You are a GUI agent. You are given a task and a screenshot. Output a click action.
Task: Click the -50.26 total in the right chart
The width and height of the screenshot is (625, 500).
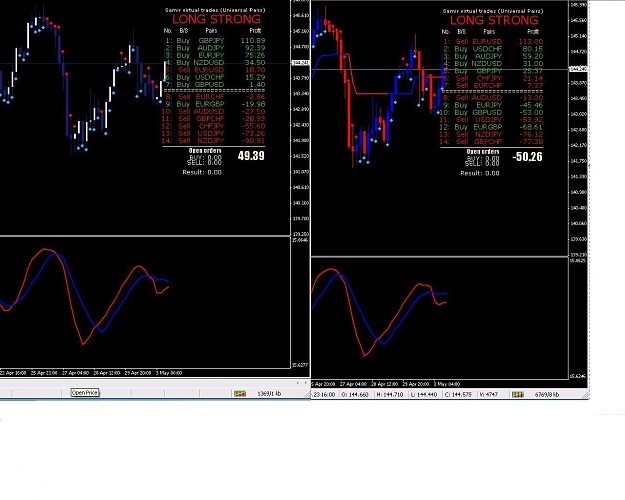tap(527, 157)
